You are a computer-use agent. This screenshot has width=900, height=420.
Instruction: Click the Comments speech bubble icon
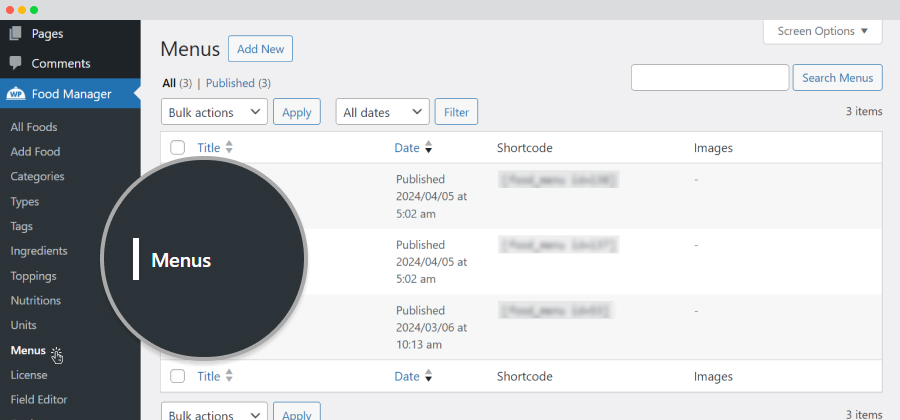click(15, 63)
